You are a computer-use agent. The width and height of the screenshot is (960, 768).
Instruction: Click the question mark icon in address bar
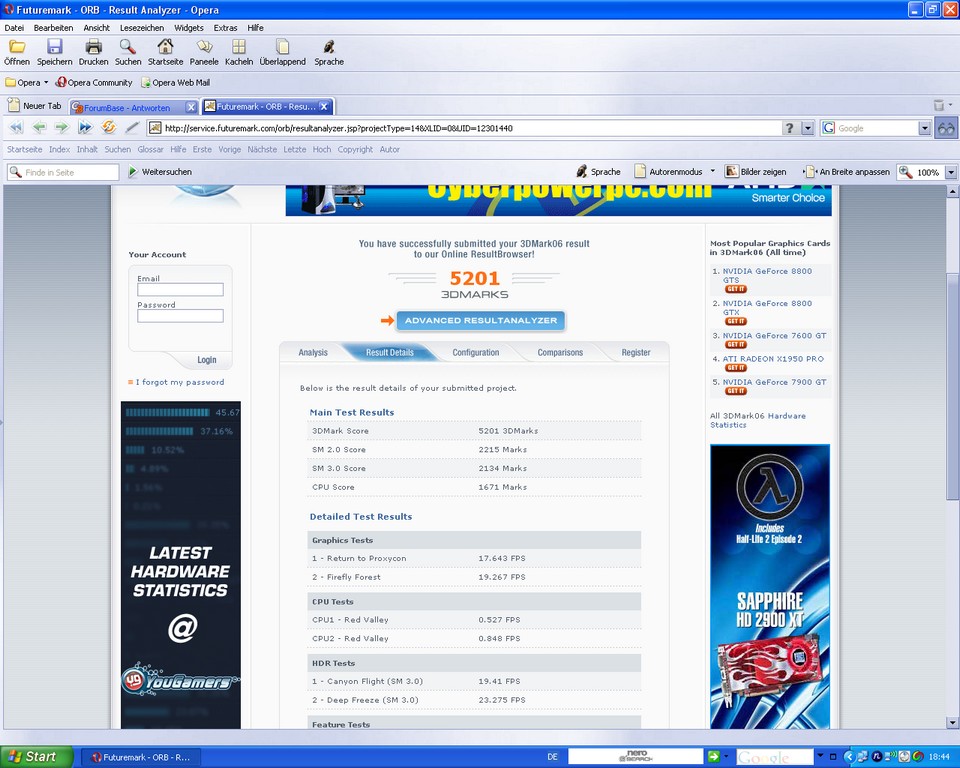click(x=789, y=128)
